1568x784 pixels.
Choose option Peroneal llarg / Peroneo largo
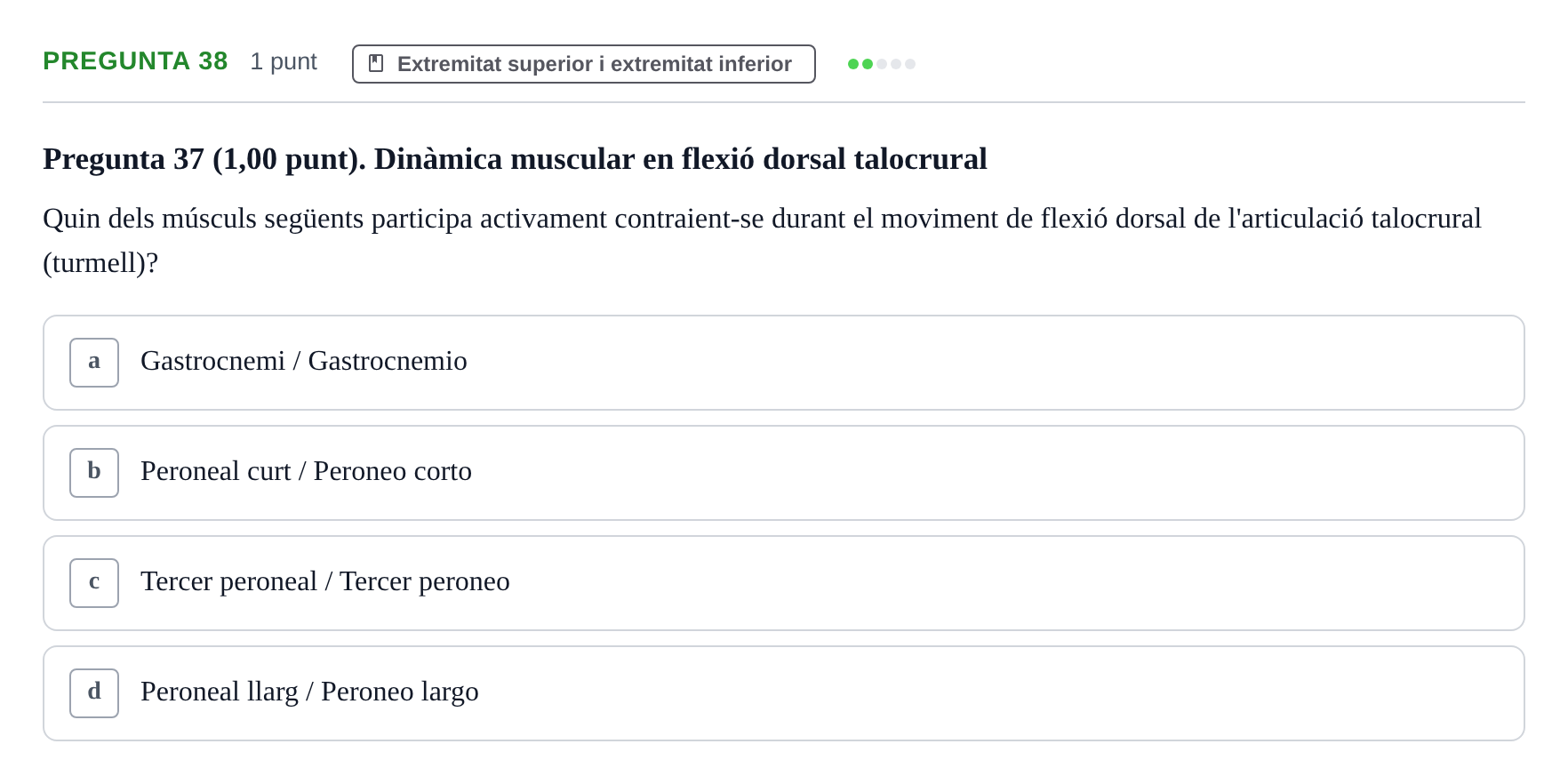pyautogui.click(x=309, y=692)
